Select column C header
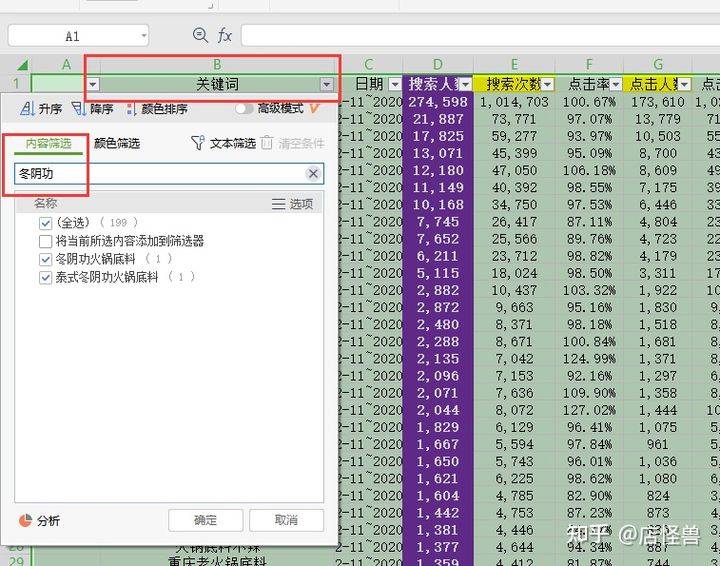The width and height of the screenshot is (720, 566). point(368,64)
